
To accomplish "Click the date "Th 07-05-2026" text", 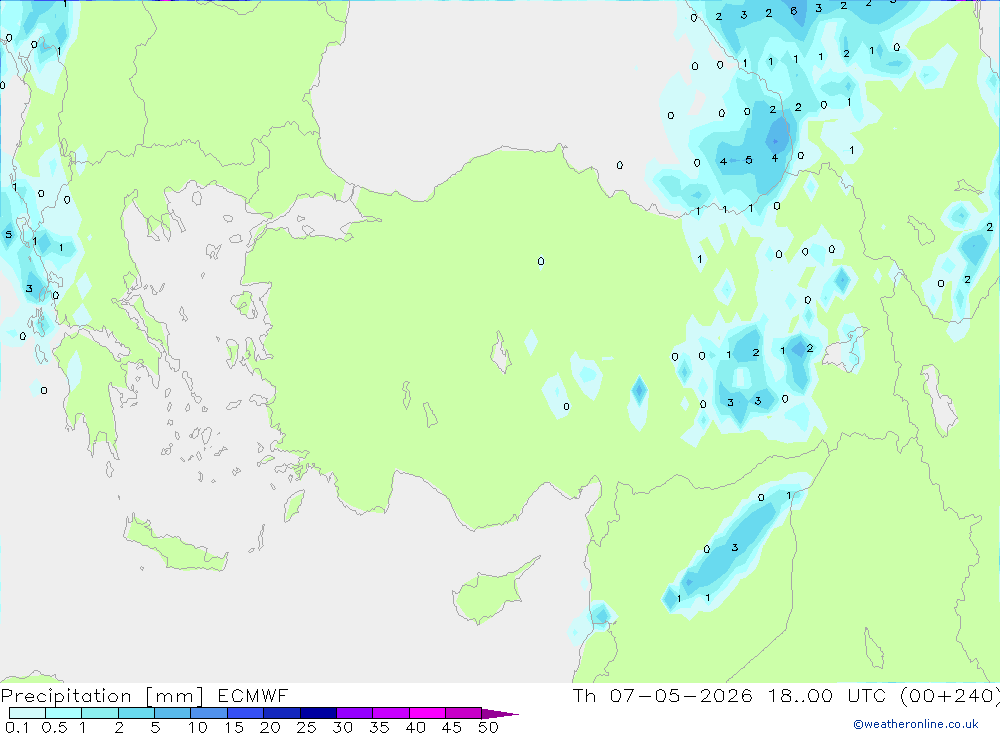I will tap(662, 695).
